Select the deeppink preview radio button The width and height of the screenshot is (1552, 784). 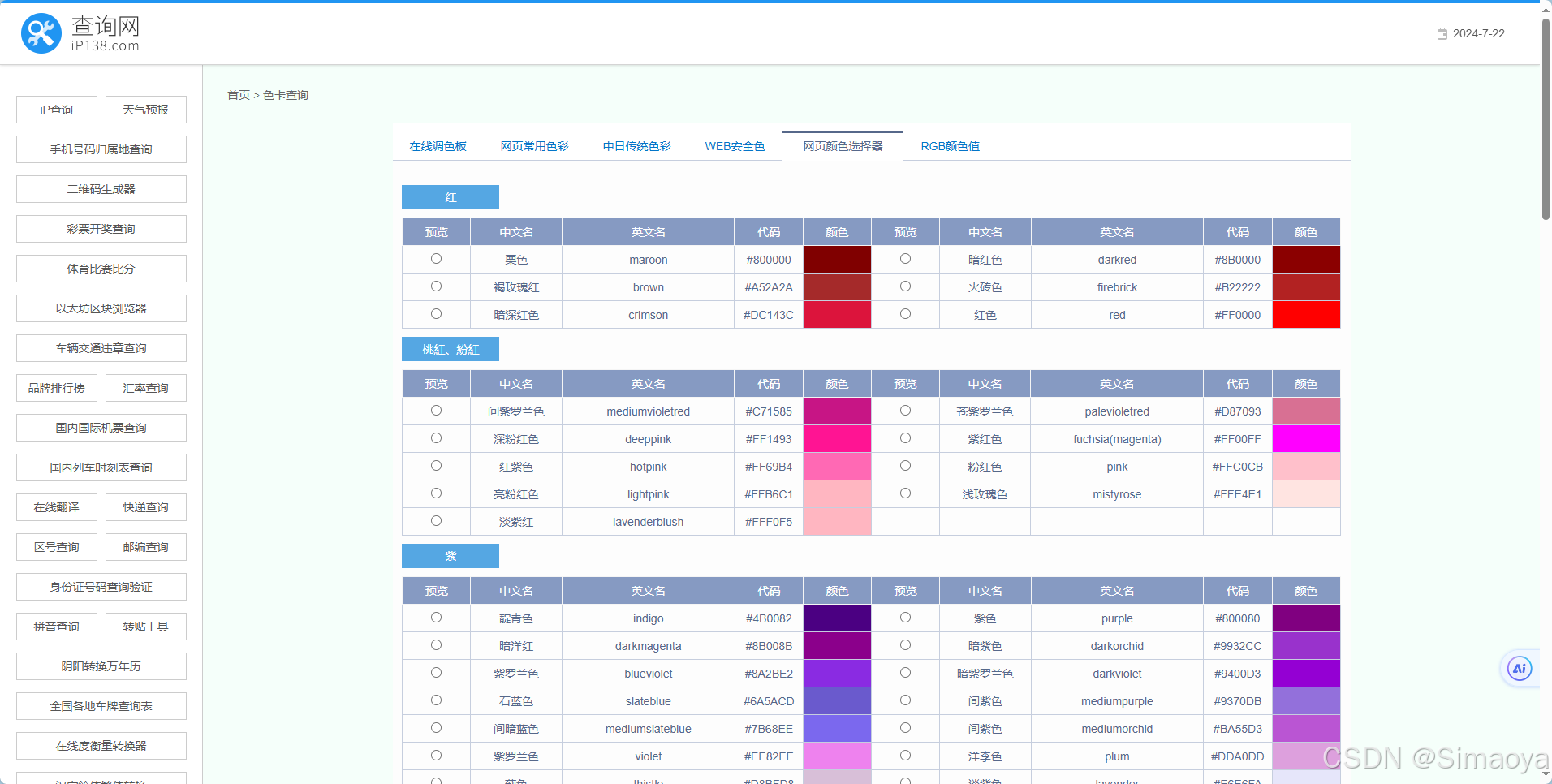click(437, 438)
